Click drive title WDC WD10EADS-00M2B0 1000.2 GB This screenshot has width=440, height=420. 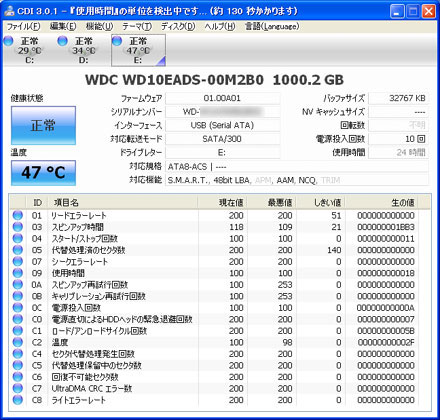coord(214,80)
